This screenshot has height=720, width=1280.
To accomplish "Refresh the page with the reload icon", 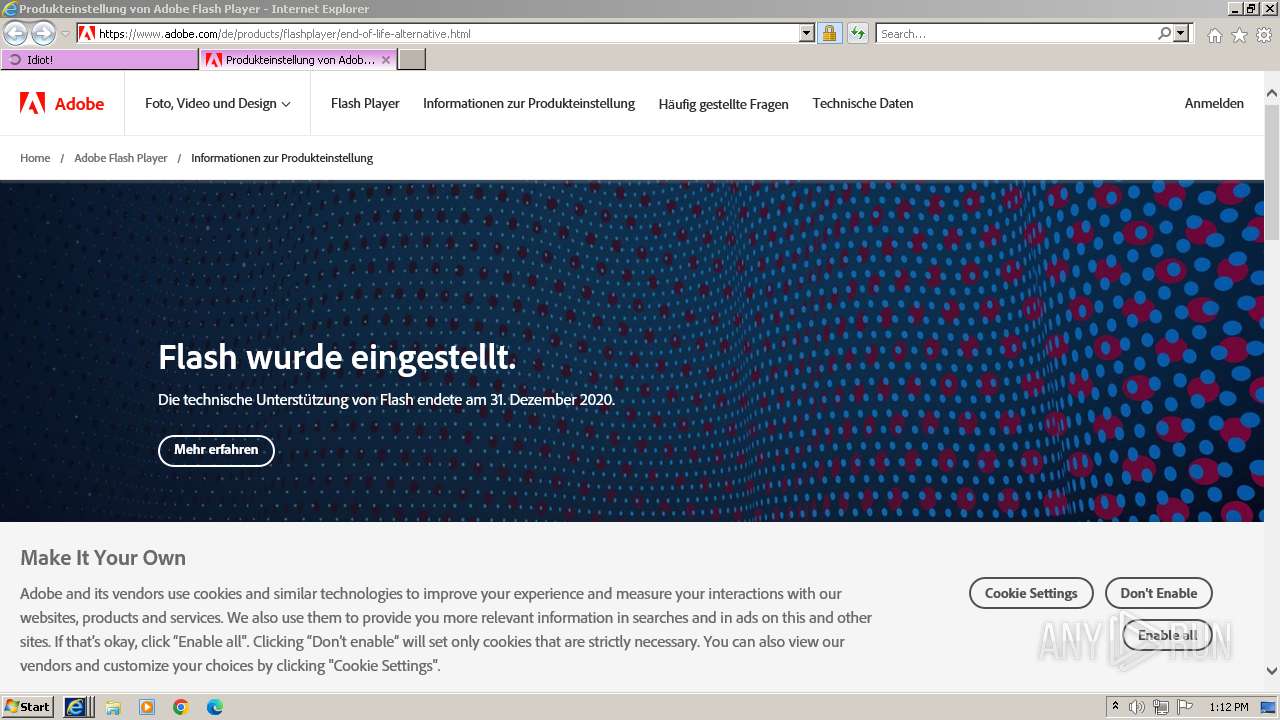I will [x=857, y=33].
